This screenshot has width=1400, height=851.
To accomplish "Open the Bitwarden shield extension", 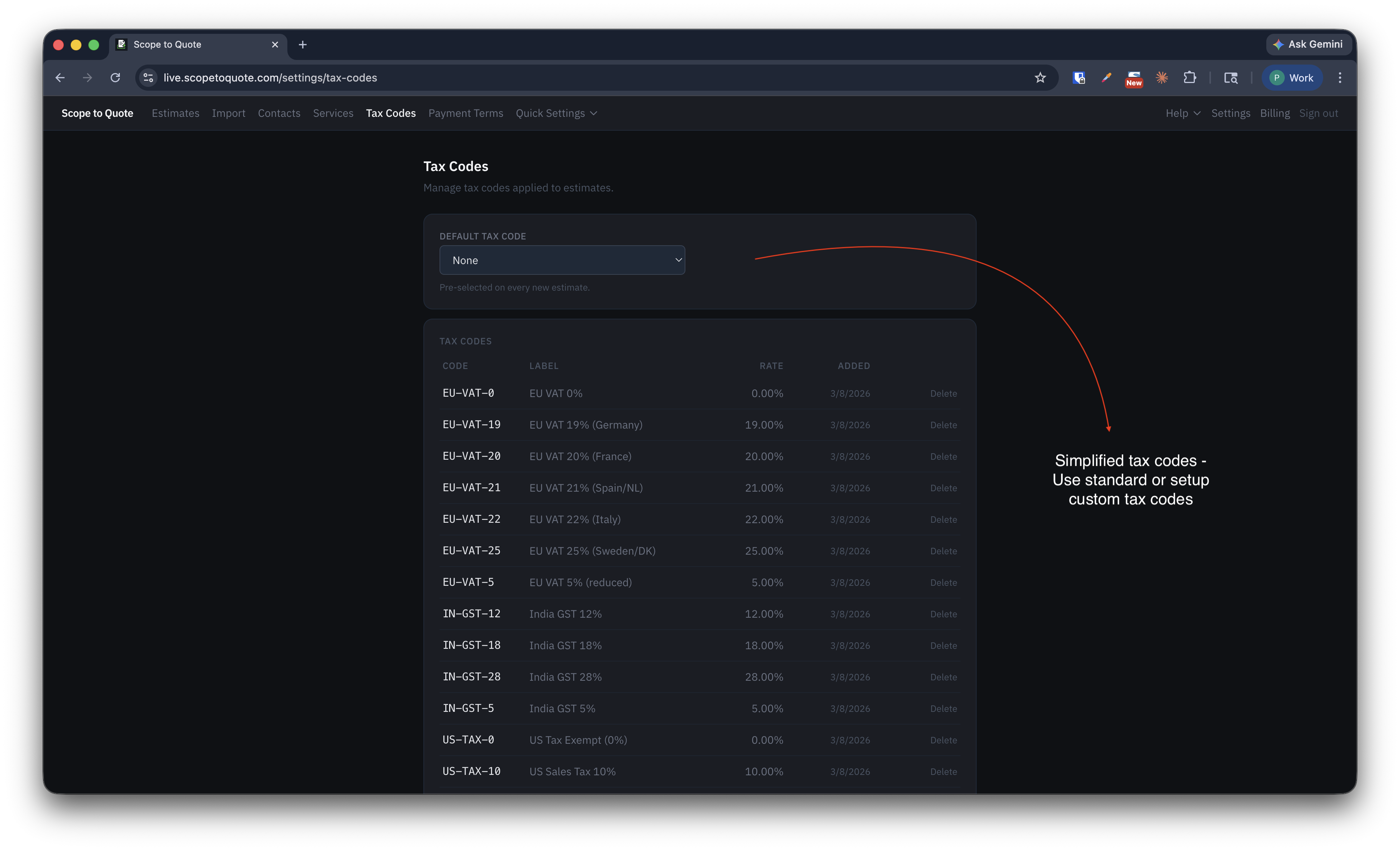I will click(x=1078, y=78).
